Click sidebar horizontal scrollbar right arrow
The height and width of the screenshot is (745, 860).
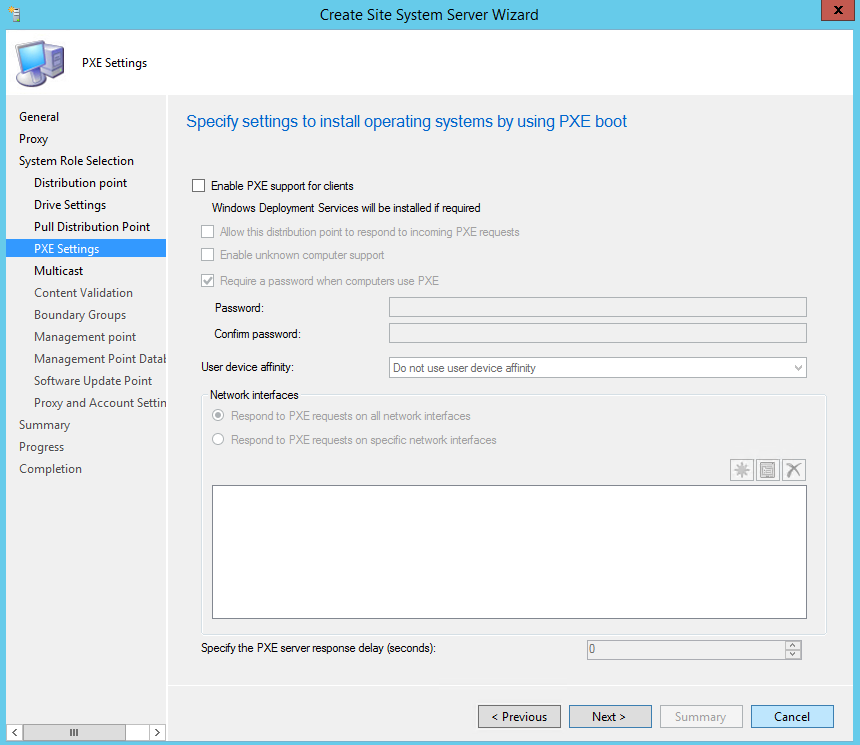157,732
